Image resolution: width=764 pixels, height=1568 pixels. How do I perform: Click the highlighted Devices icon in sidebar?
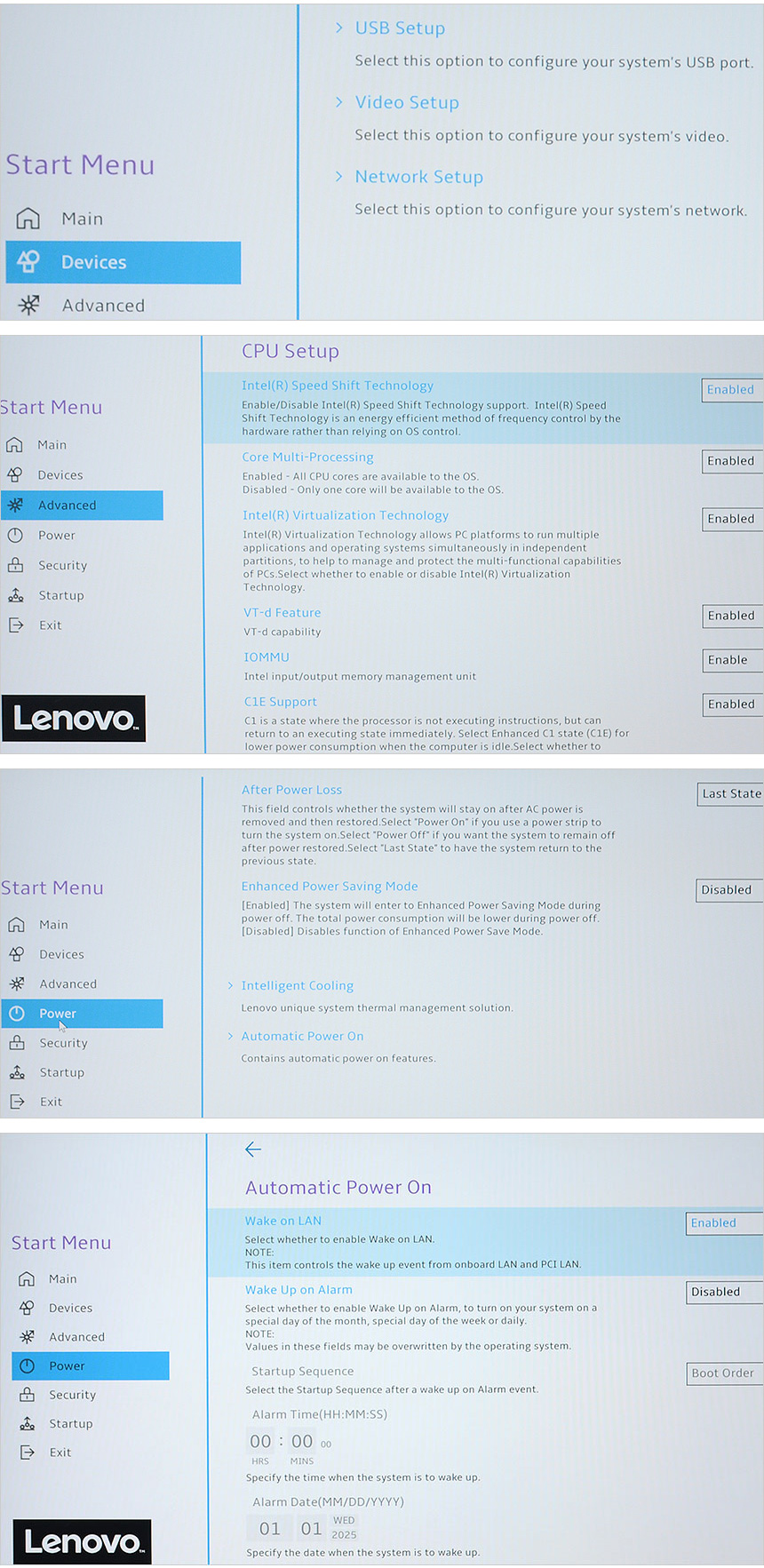[x=28, y=261]
